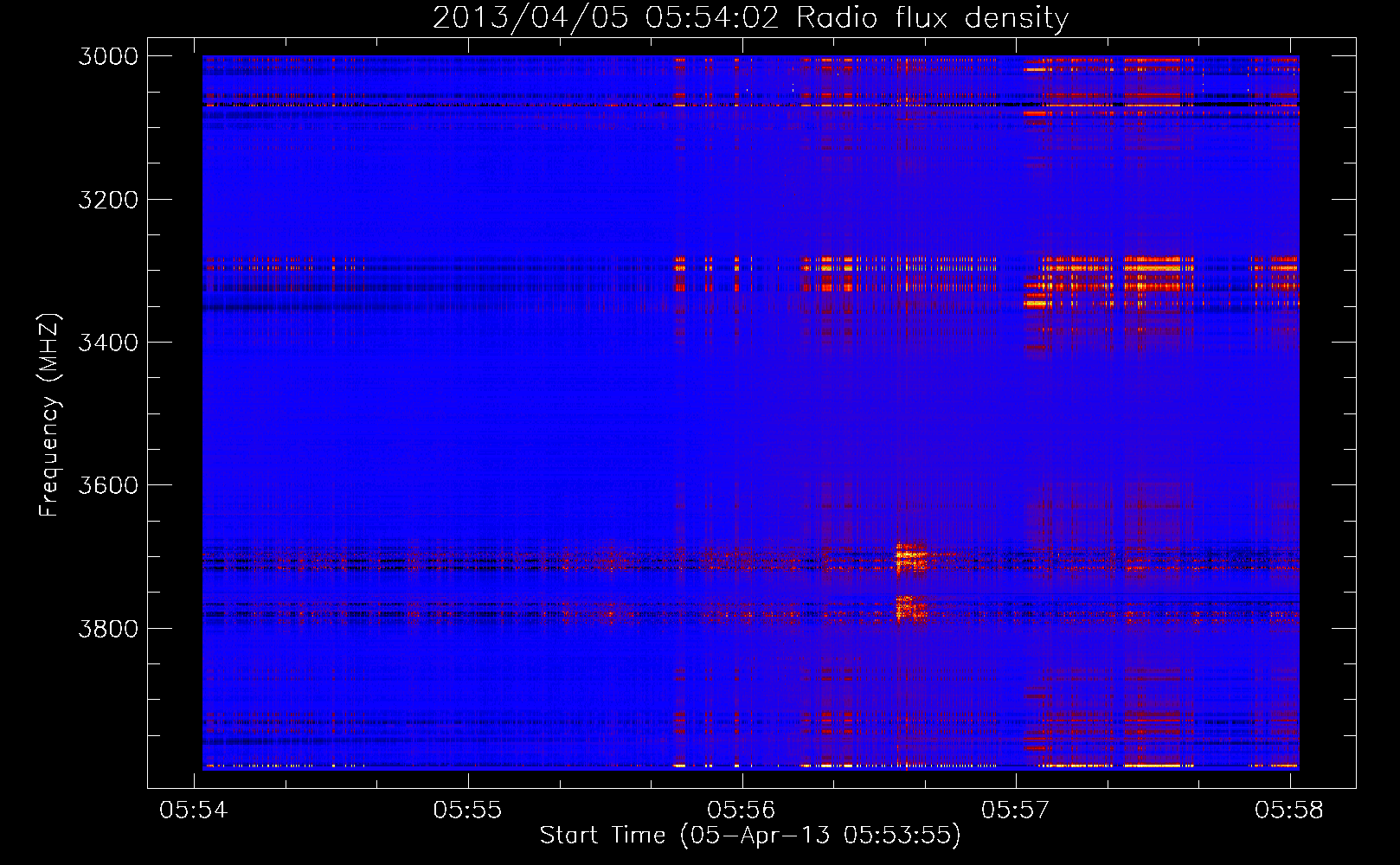This screenshot has width=1400, height=865.
Task: Click the 05:56 time tick label
Action: (x=742, y=810)
